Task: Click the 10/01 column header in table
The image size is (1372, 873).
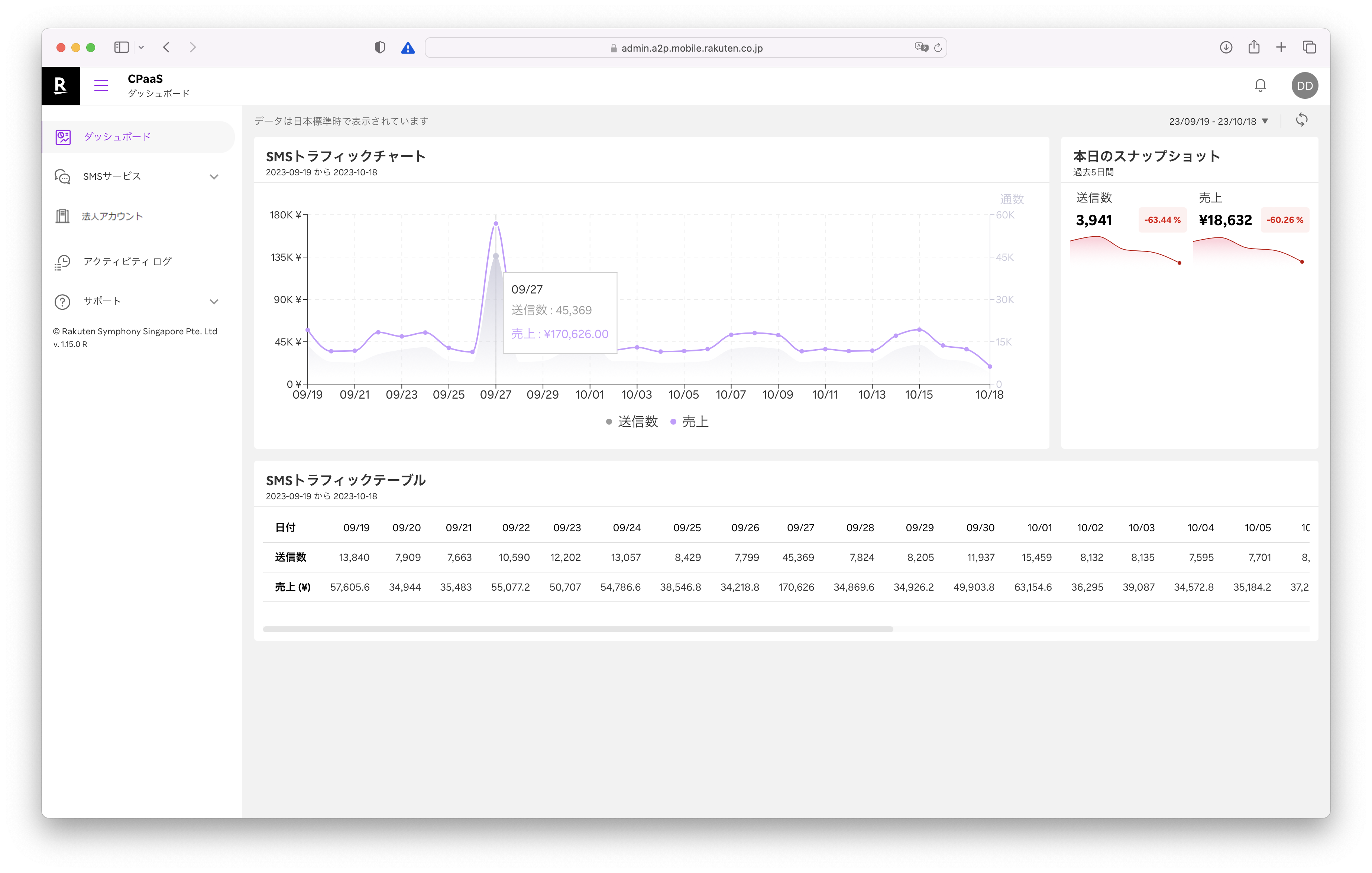Action: point(1039,528)
